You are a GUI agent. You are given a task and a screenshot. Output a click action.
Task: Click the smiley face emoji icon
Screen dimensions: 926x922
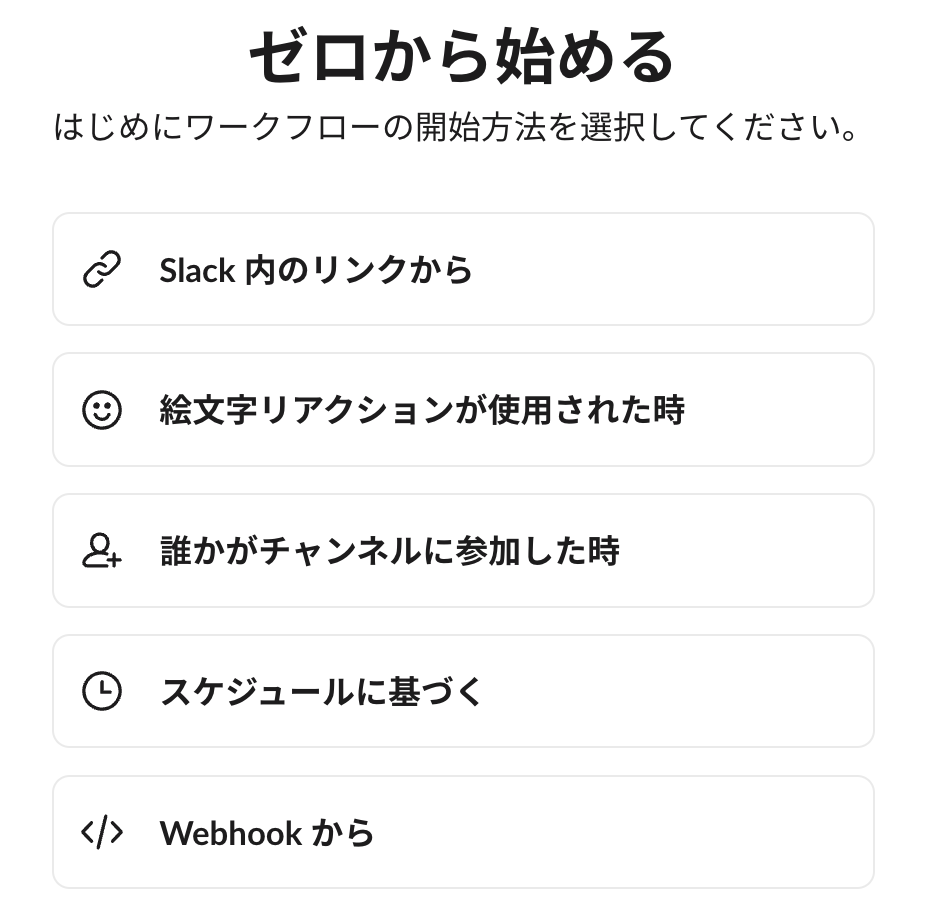pos(101,410)
